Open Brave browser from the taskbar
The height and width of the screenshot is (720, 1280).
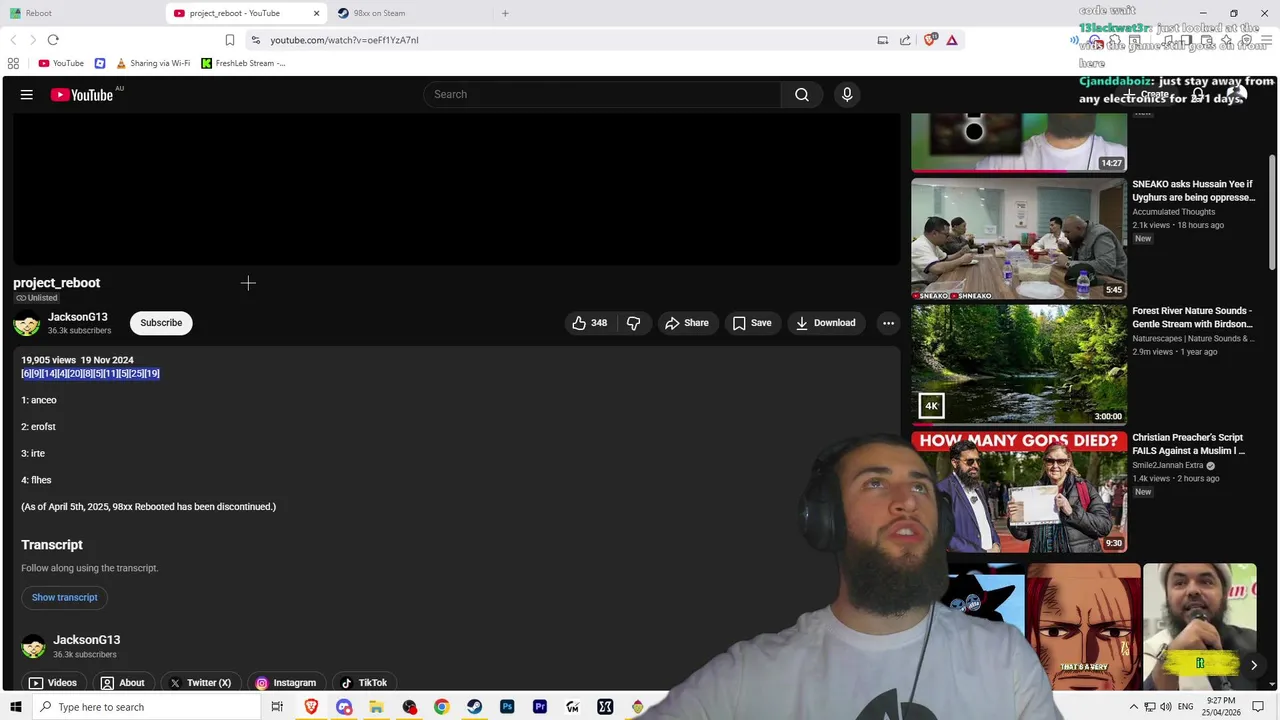click(311, 707)
